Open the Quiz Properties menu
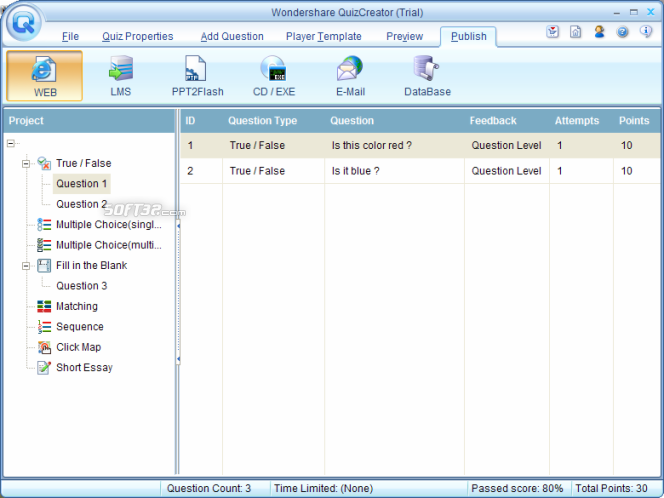This screenshot has height=498, width=664. [138, 36]
